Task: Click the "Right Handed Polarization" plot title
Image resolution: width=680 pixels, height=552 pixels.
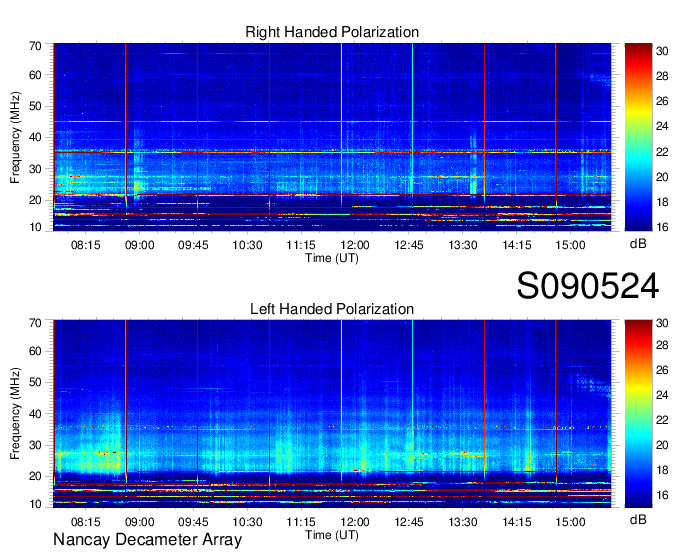Action: (332, 32)
